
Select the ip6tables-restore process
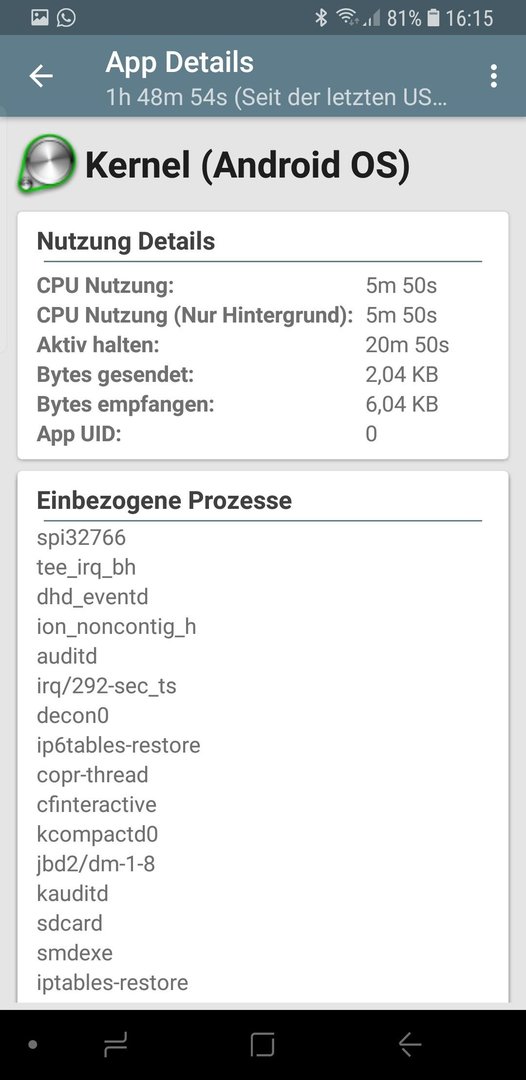[x=118, y=745]
